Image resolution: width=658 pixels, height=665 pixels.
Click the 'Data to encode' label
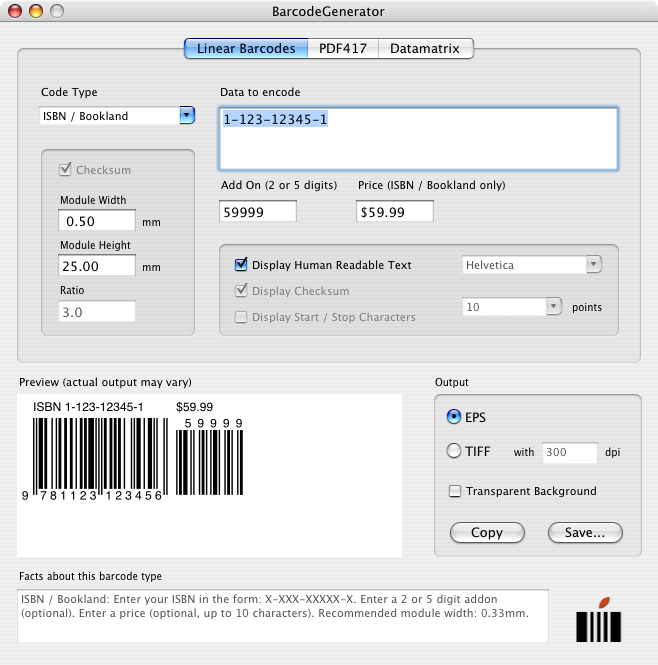(260, 92)
